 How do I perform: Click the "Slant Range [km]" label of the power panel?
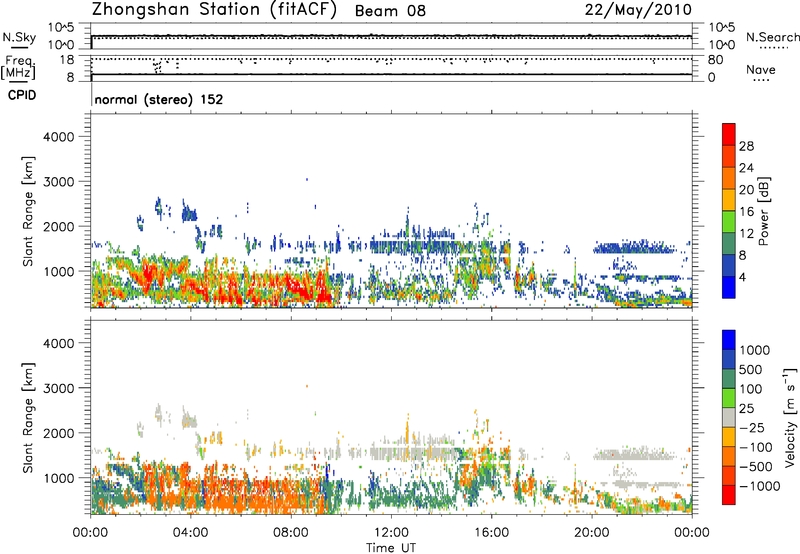coord(28,211)
